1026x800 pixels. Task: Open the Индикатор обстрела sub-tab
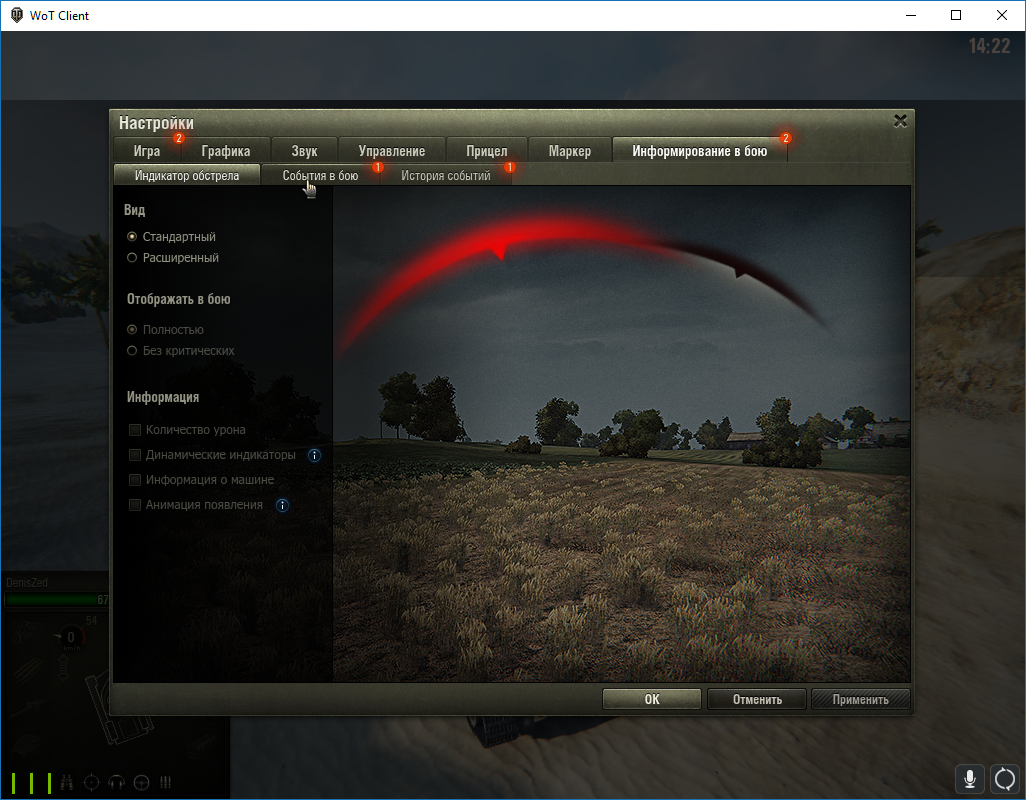[x=186, y=175]
